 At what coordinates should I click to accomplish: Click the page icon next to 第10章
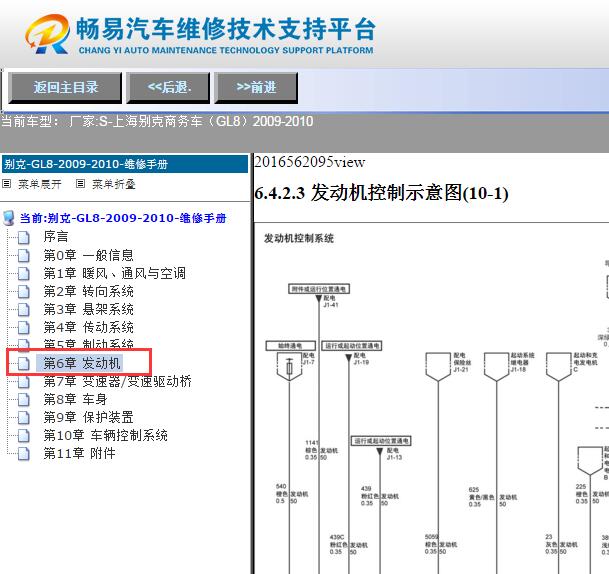point(24,435)
